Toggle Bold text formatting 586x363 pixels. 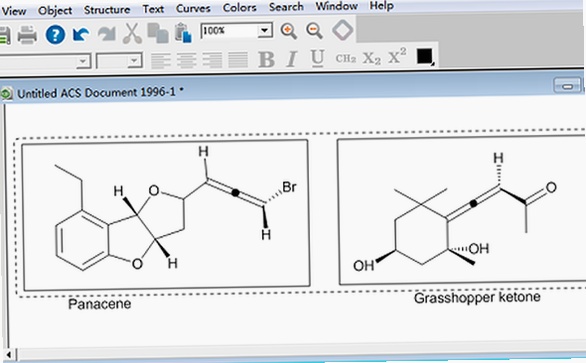click(266, 59)
